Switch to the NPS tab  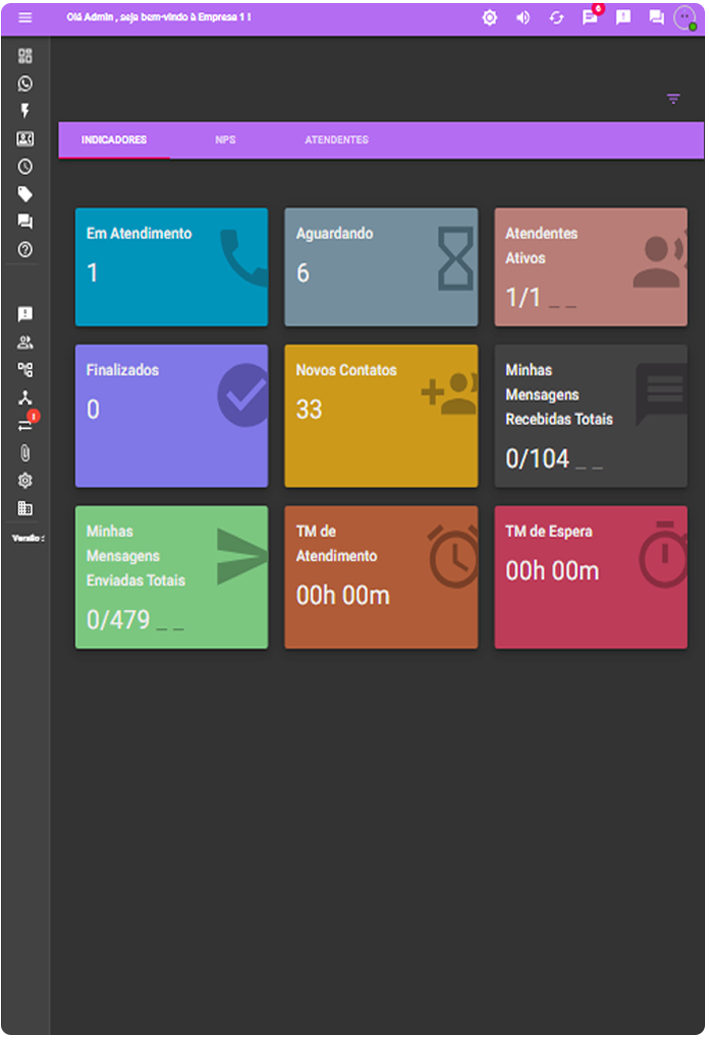225,140
